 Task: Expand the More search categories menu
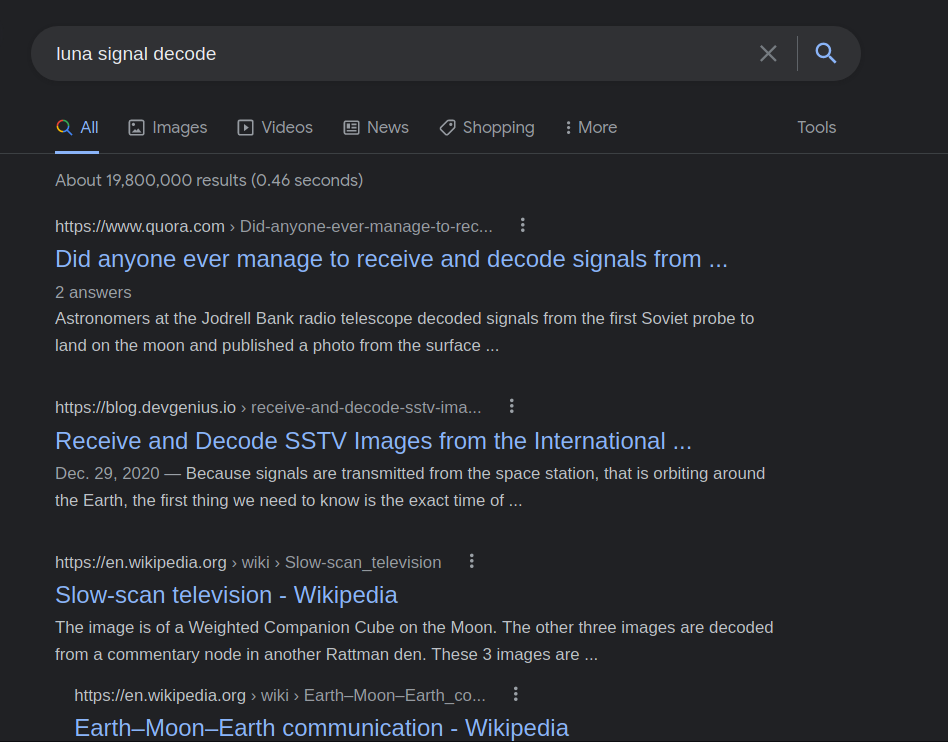[x=591, y=128]
